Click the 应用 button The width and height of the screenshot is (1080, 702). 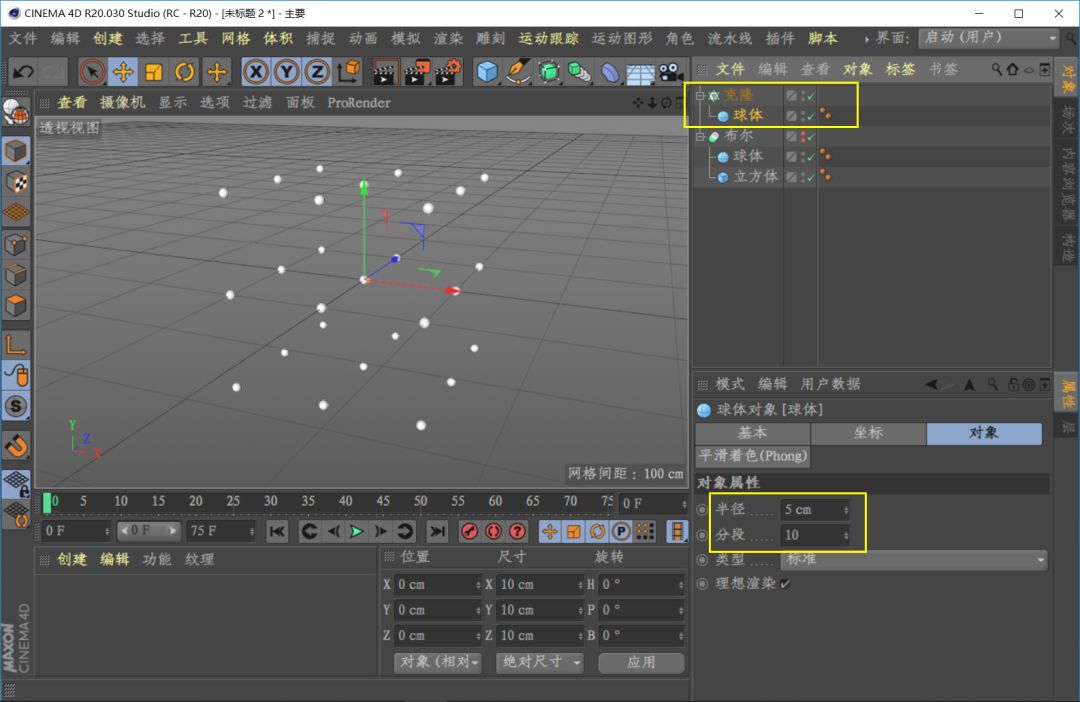[641, 662]
